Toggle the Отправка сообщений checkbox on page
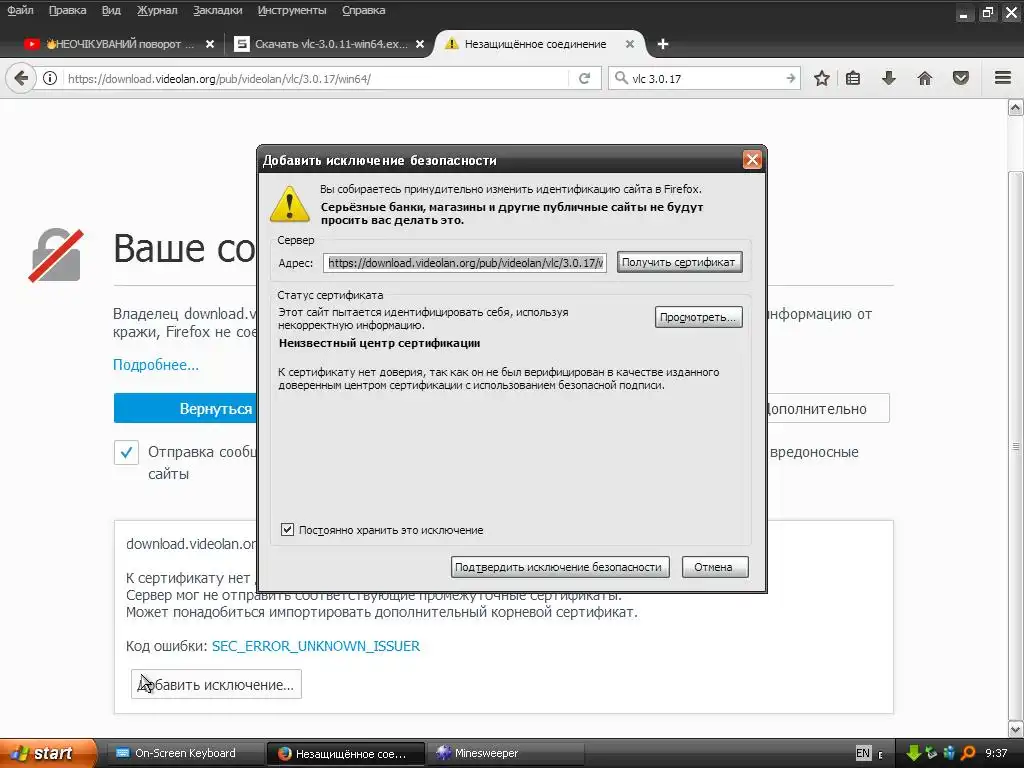The image size is (1024, 768). 126,452
